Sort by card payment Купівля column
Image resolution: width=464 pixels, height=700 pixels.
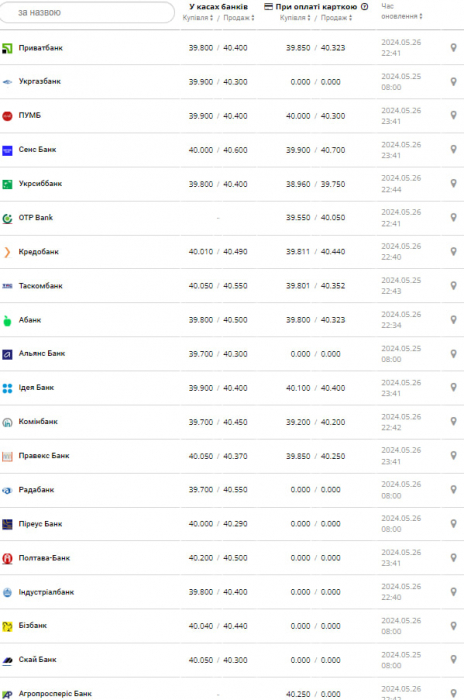[x=295, y=18]
